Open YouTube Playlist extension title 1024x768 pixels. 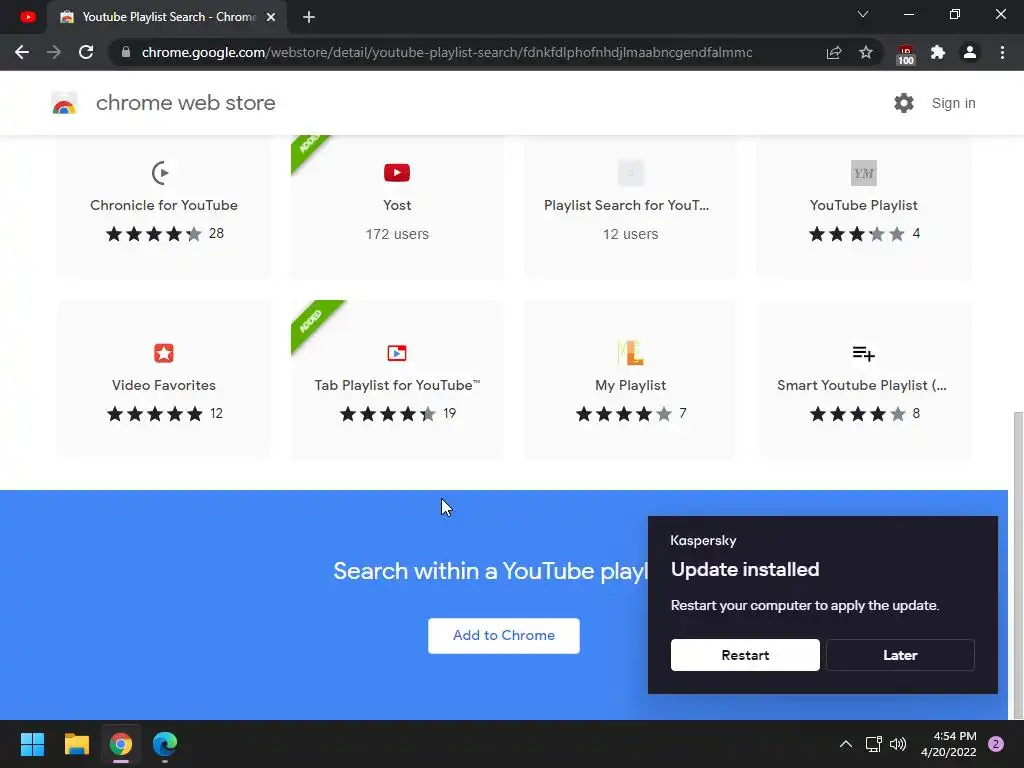(863, 205)
